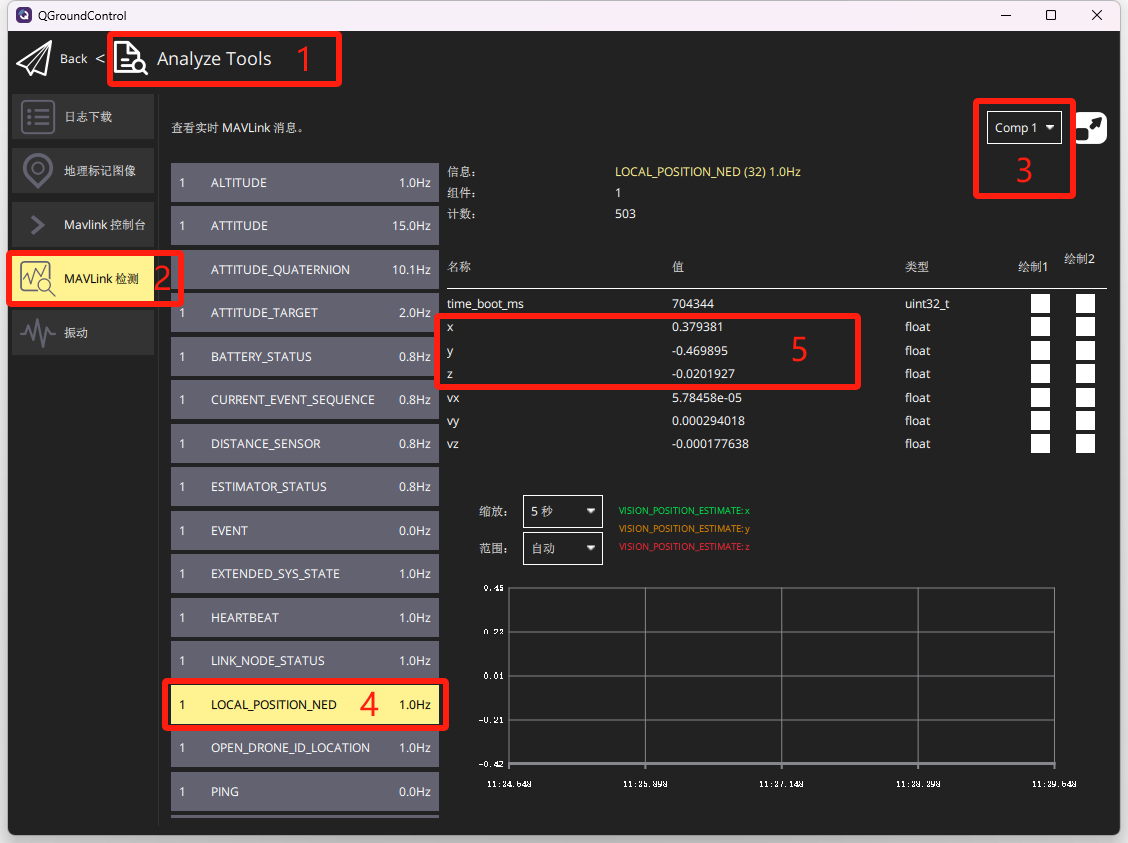Select the OPEN_DRONE_ID_LOCATION message
The image size is (1128, 843).
tap(304, 748)
